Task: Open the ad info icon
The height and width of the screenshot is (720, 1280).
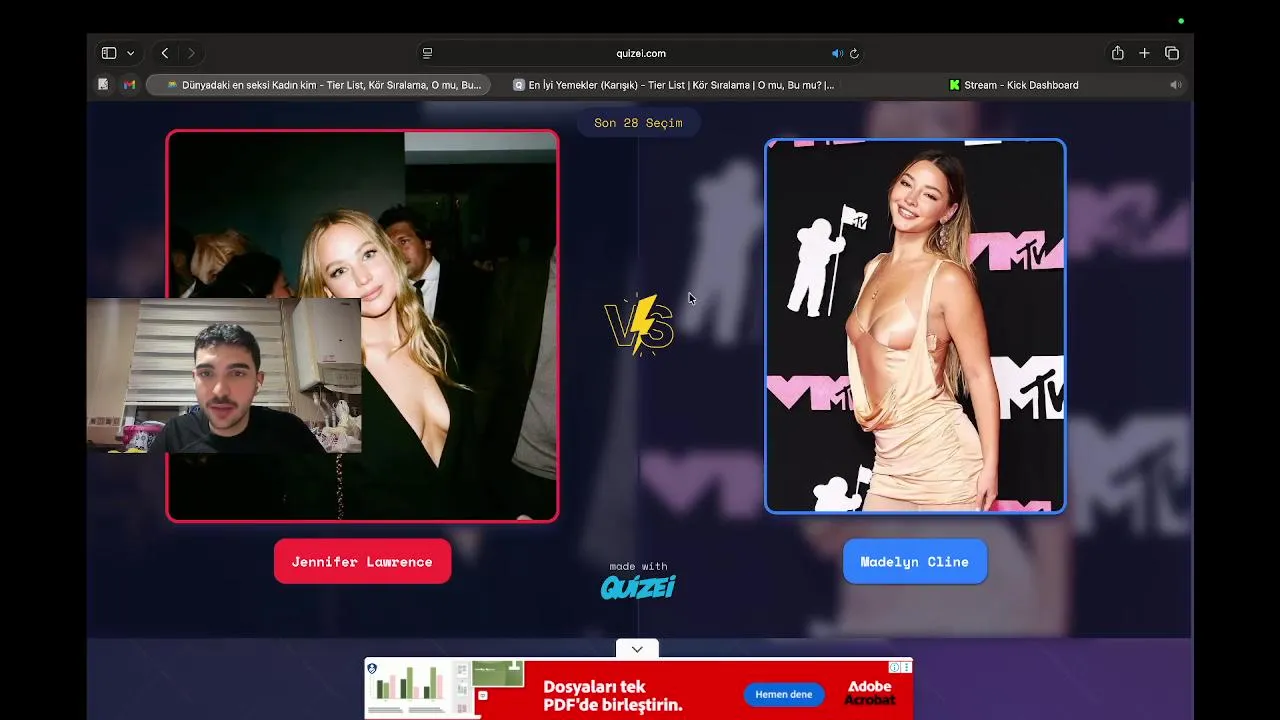Action: [x=894, y=667]
